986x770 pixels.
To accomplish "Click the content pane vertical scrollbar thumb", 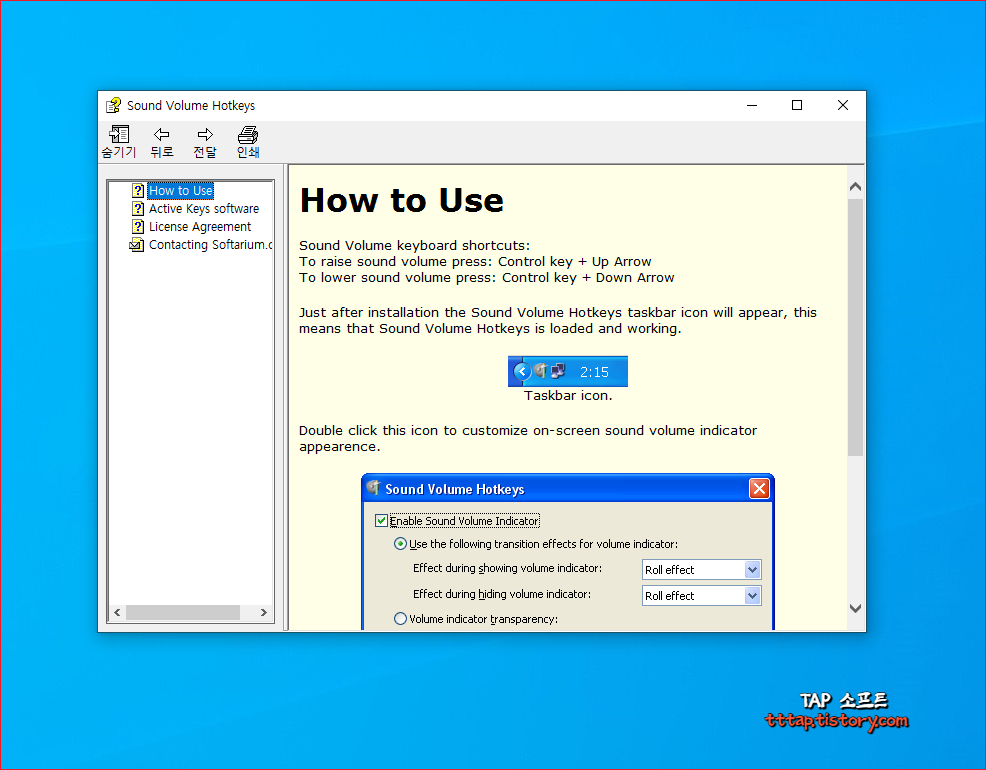I will tap(855, 327).
